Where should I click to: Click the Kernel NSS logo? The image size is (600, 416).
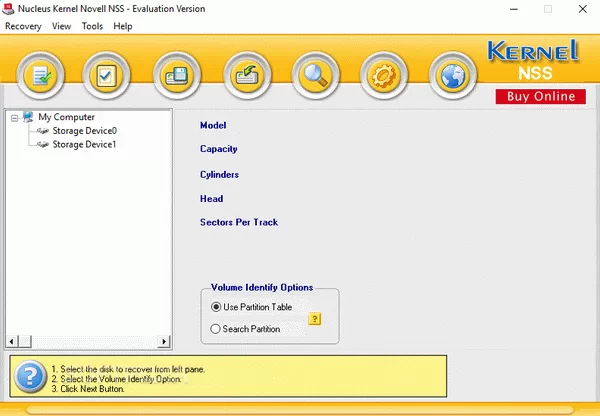click(533, 60)
